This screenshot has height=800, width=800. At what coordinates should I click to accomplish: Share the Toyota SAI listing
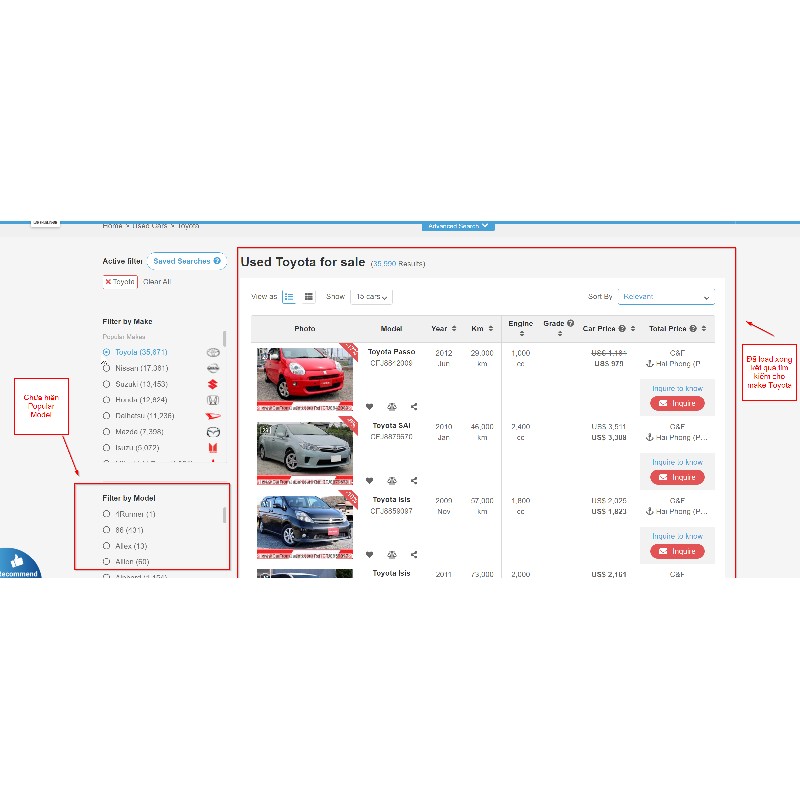point(414,481)
